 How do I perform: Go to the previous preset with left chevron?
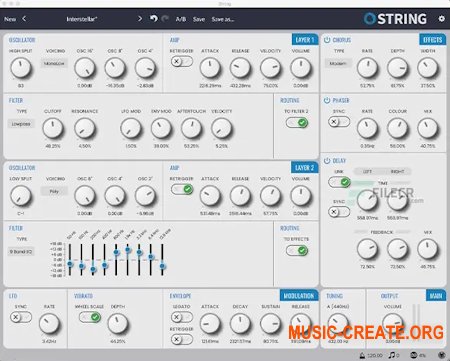pos(24,19)
